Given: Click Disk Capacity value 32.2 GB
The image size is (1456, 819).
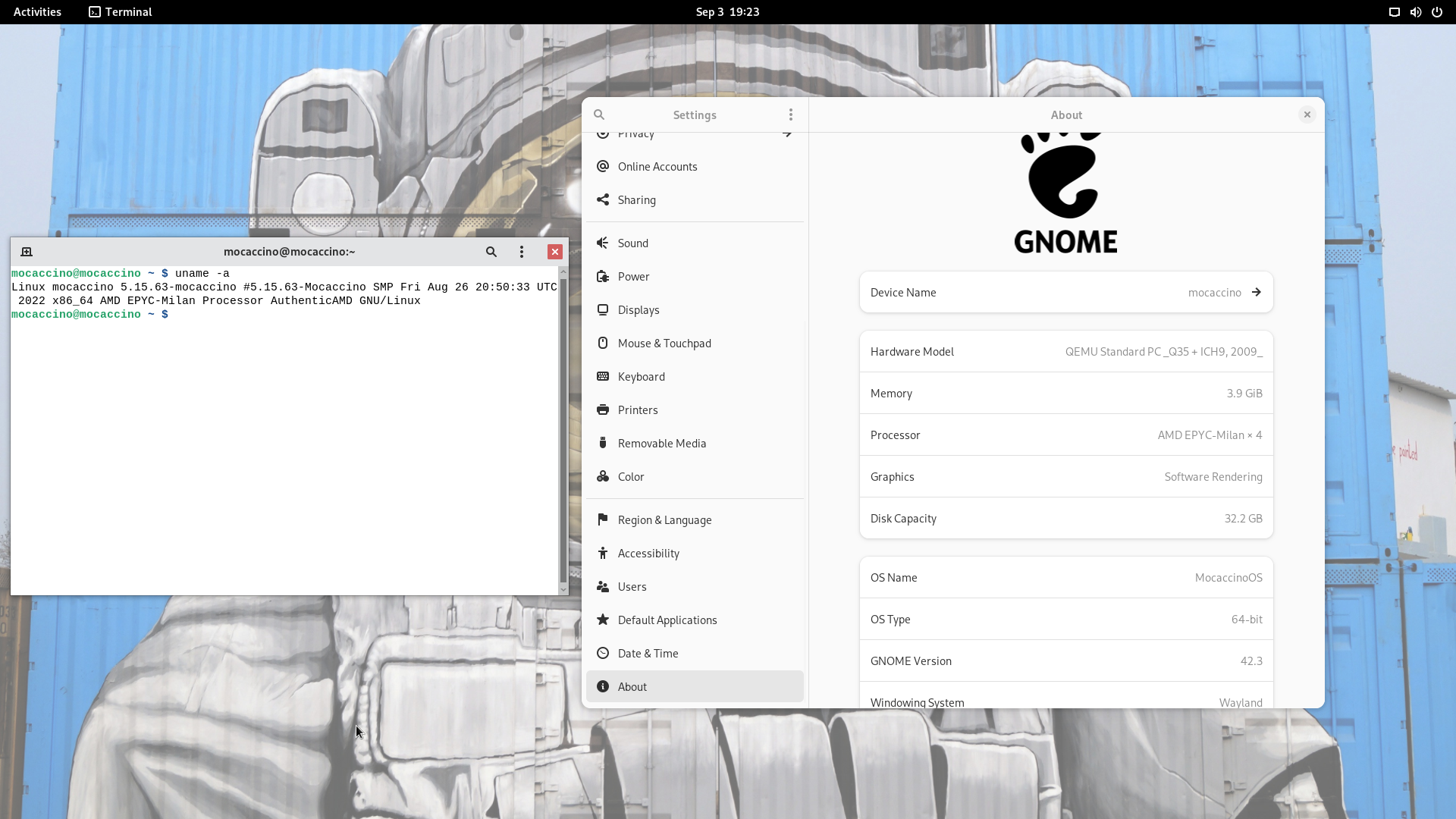Looking at the screenshot, I should coord(1243,518).
